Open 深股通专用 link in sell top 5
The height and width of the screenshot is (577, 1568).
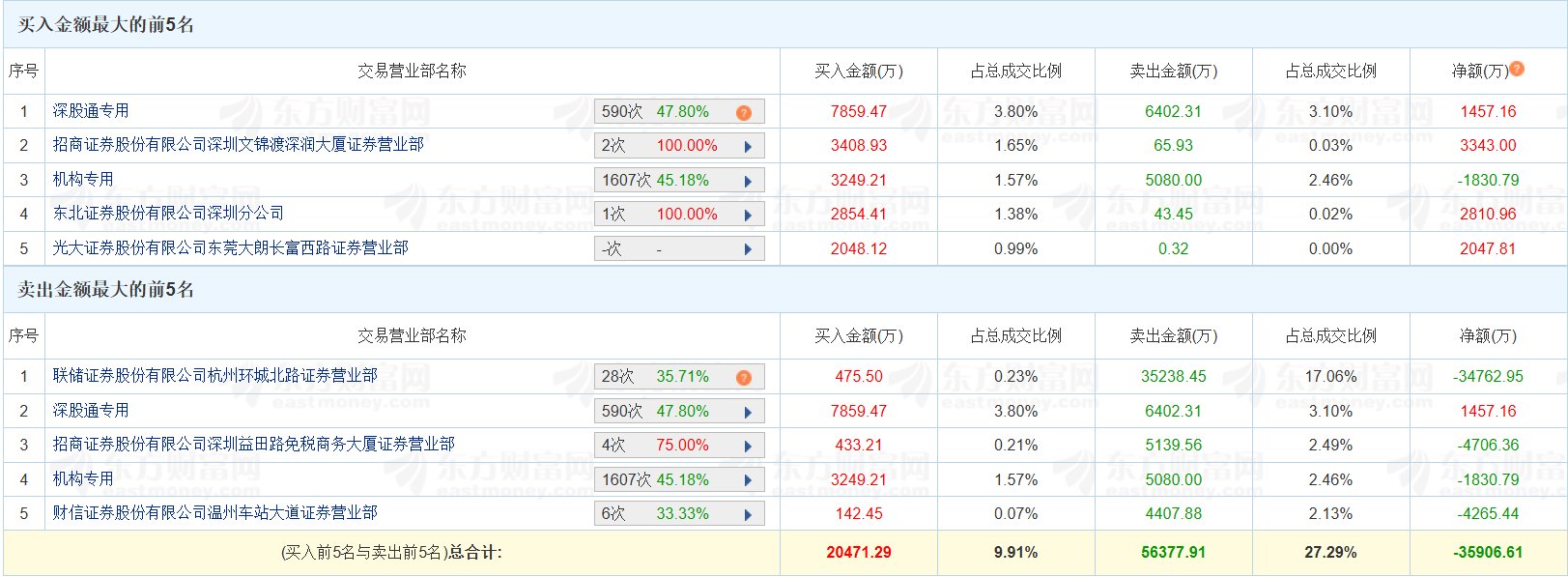[91, 411]
